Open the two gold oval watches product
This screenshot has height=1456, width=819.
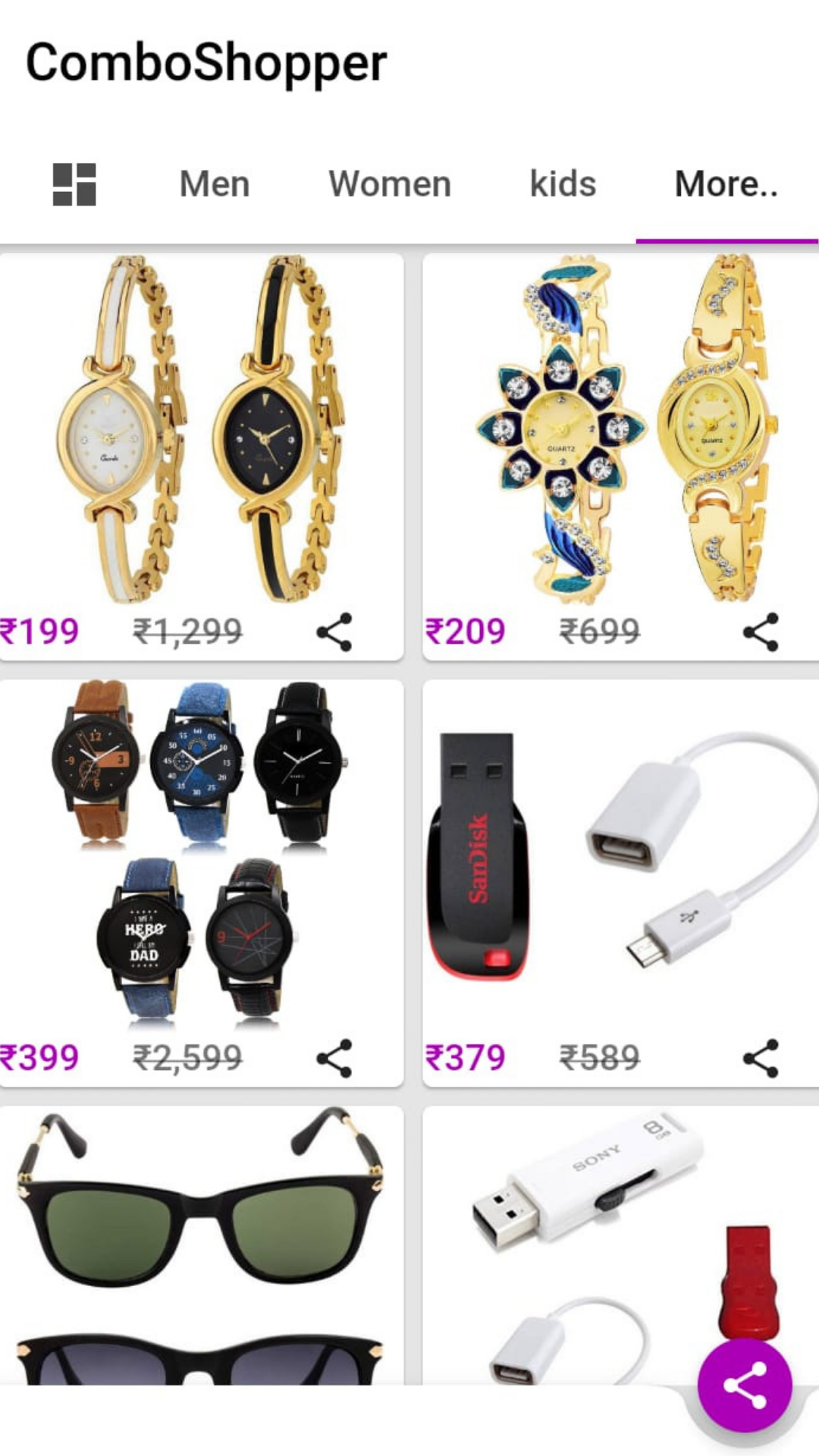pos(201,429)
